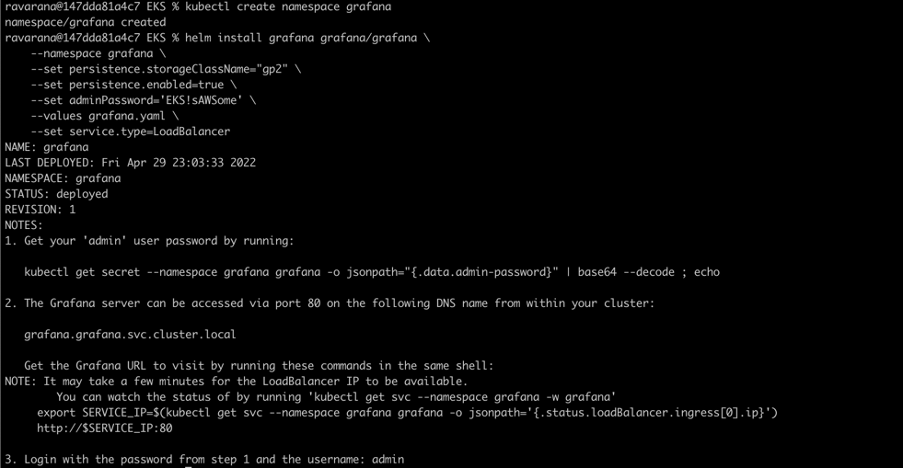904x468 pixels.
Task: Click the 'kubectl get secret' command line
Action: [x=372, y=272]
